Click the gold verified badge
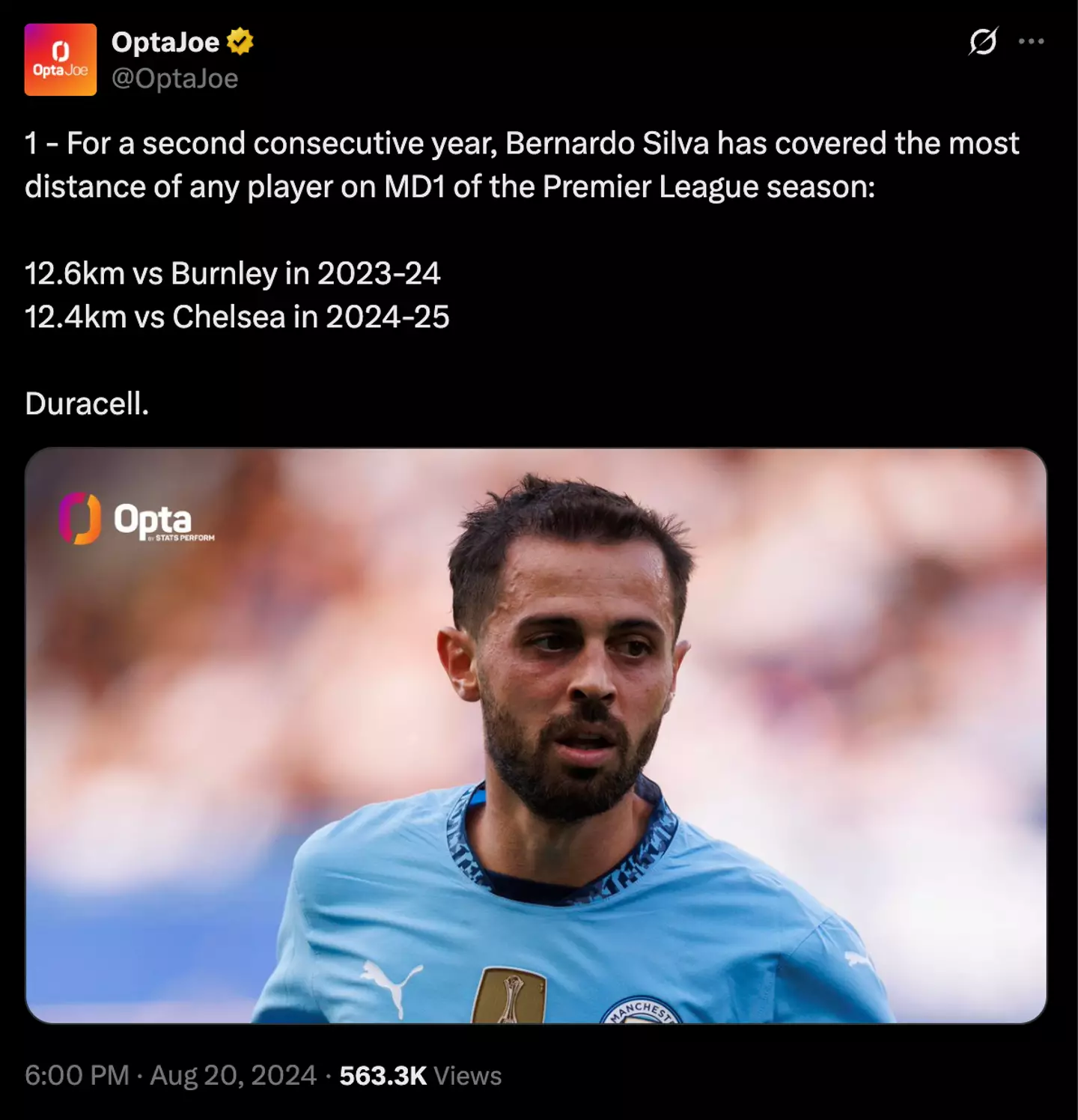Screen dimensions: 1078x1120 click(240, 42)
